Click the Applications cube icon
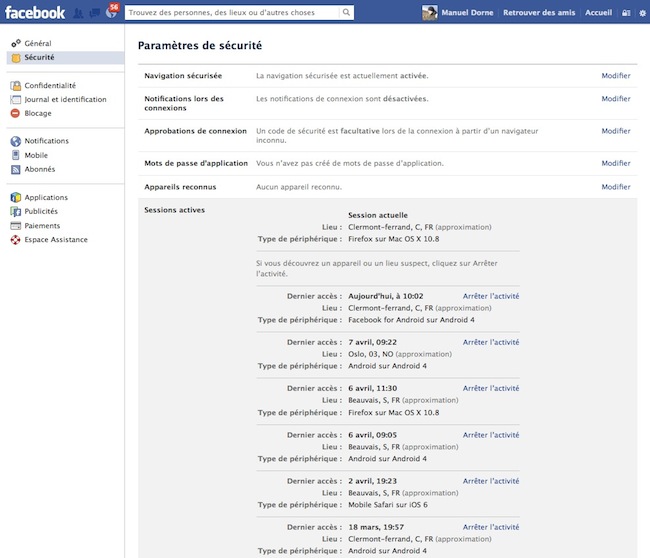 click(x=16, y=197)
